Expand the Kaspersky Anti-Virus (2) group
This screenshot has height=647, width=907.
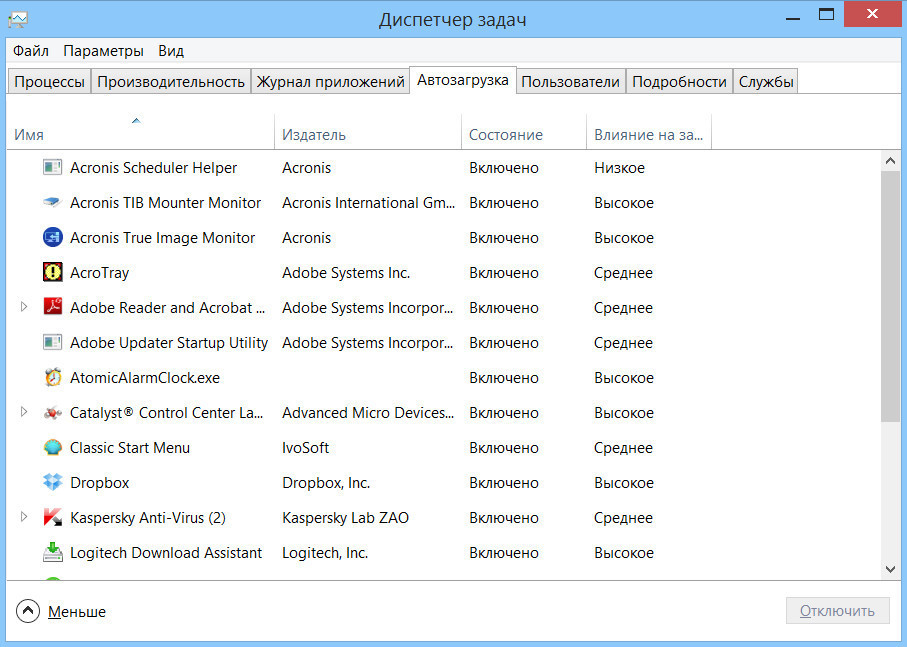pos(25,518)
